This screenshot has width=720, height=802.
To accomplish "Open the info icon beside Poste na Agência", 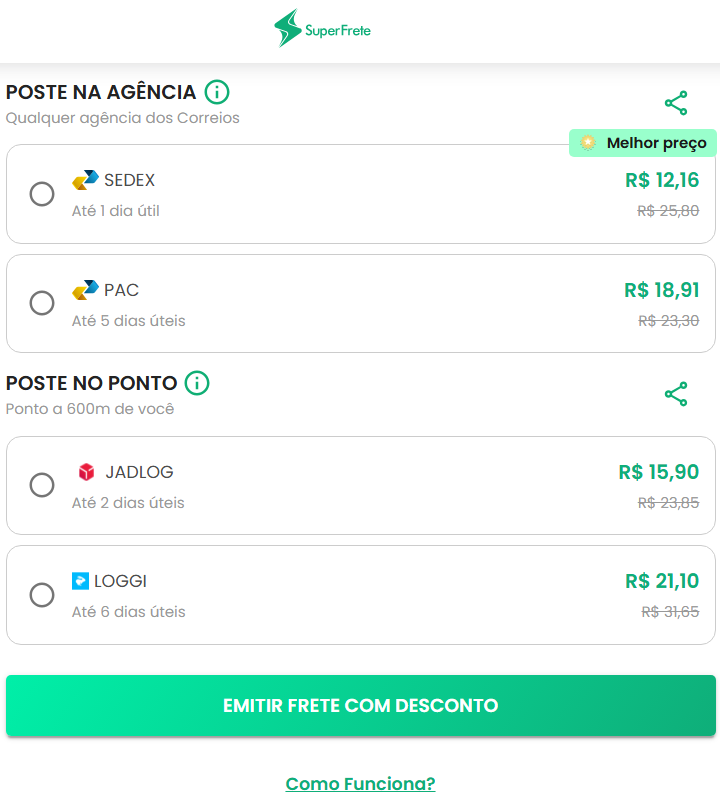I will [217, 92].
